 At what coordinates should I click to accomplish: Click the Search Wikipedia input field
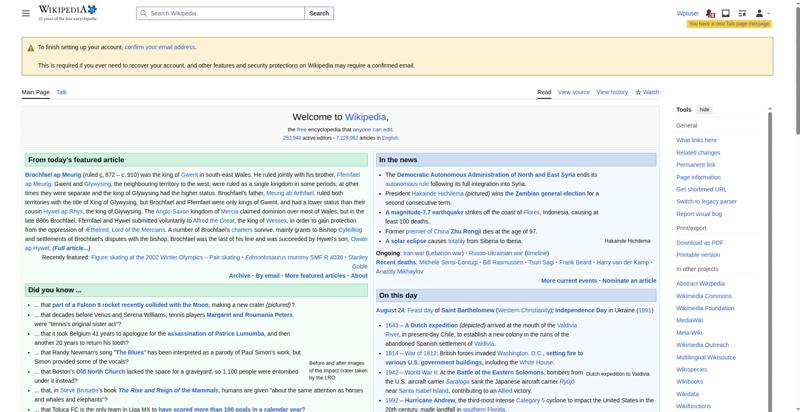[220, 13]
